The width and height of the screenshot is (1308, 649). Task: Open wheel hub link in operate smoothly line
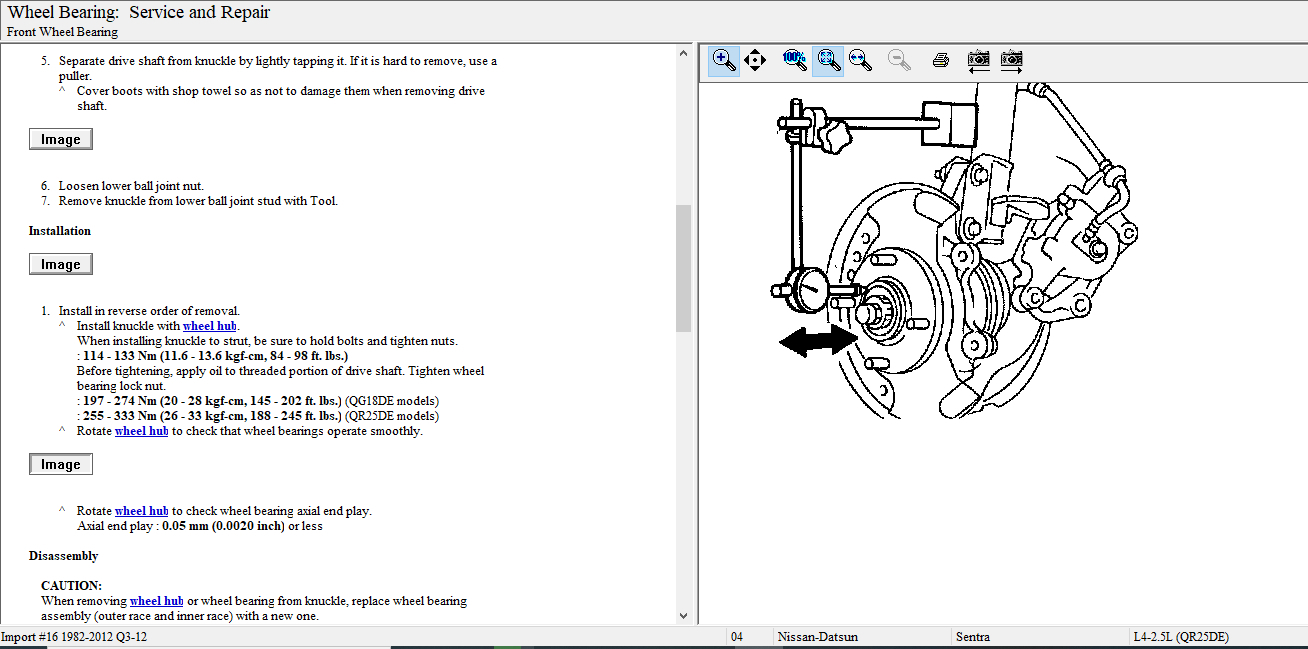(141, 431)
